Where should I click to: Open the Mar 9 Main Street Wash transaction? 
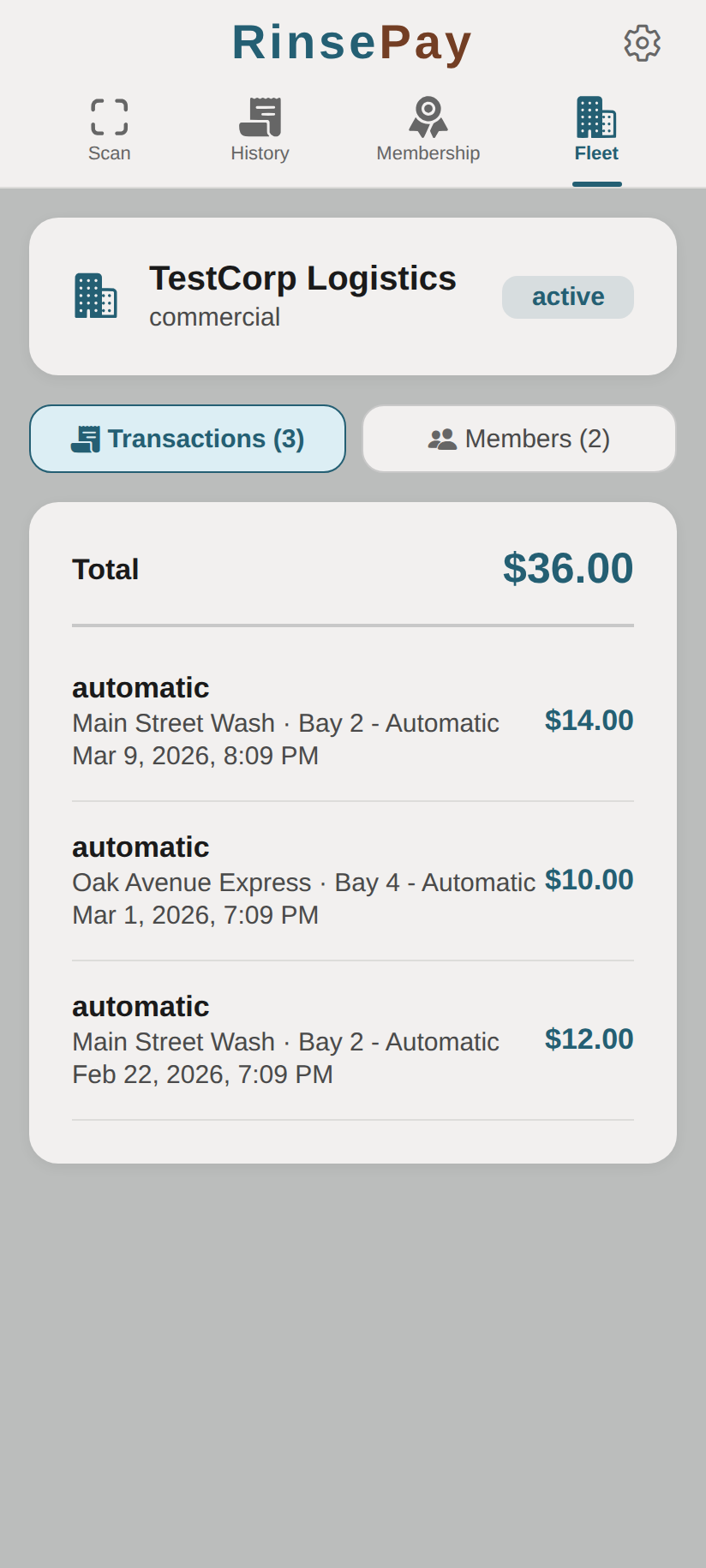tap(285, 722)
